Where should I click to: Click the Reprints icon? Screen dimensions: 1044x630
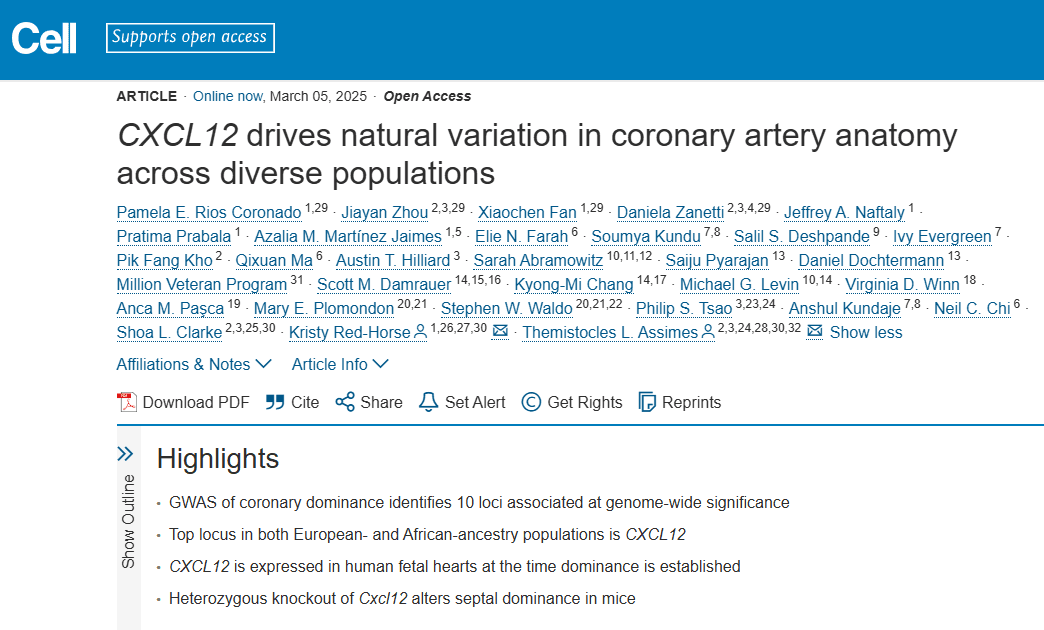pyautogui.click(x=647, y=402)
